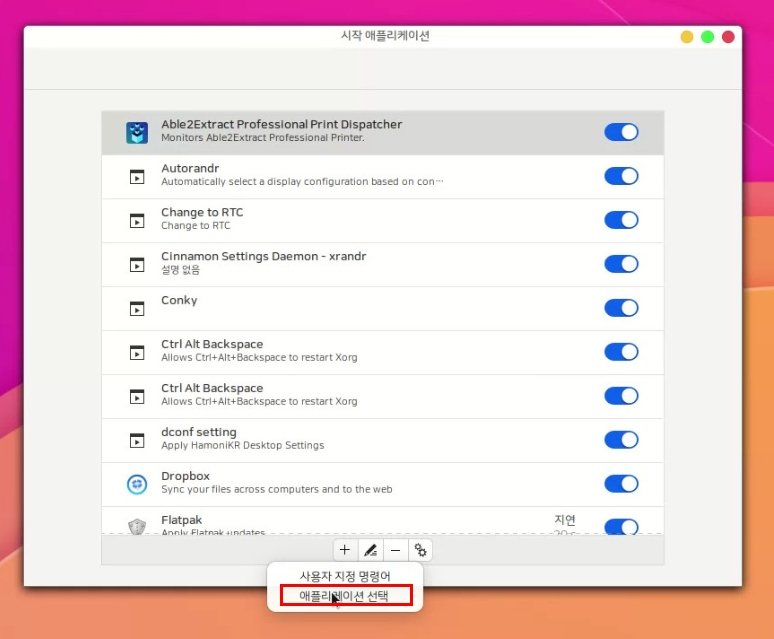
Task: Click the pencil edit icon in the bottom toolbar
Action: pyautogui.click(x=370, y=550)
